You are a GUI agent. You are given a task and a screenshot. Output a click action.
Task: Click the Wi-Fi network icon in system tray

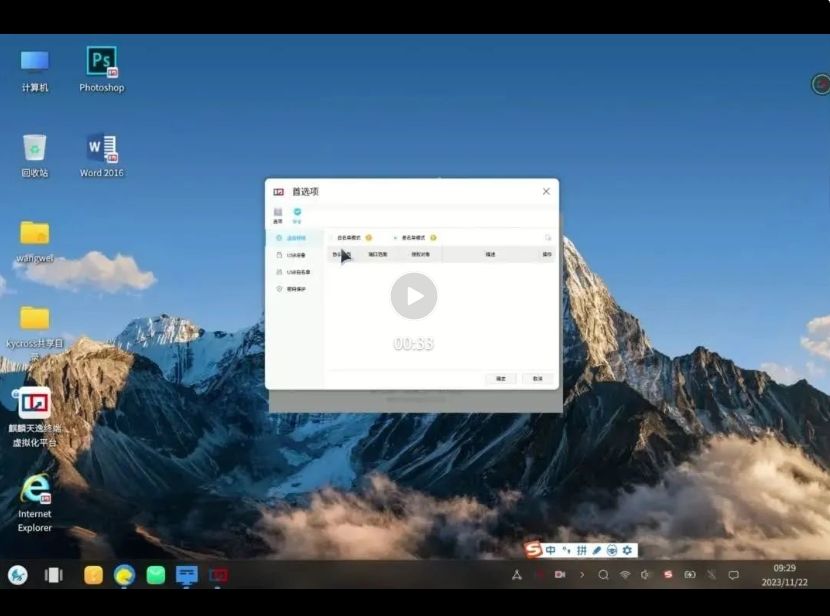[x=625, y=575]
